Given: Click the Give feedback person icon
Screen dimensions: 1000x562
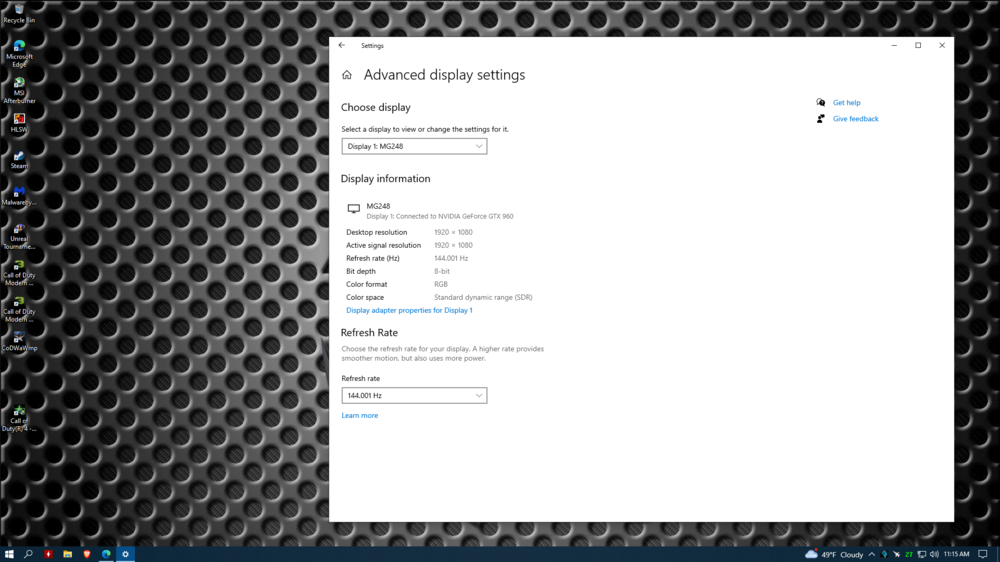Looking at the screenshot, I should (x=821, y=119).
